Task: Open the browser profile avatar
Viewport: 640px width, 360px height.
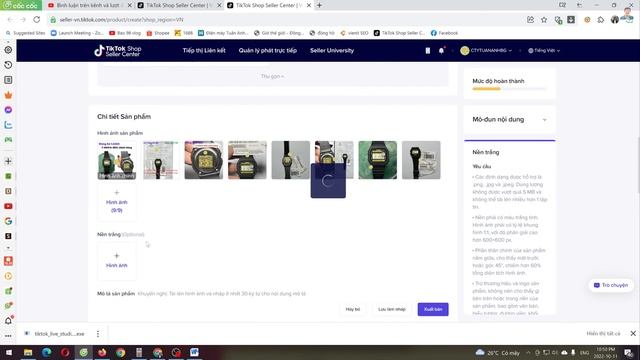Action: (x=615, y=20)
